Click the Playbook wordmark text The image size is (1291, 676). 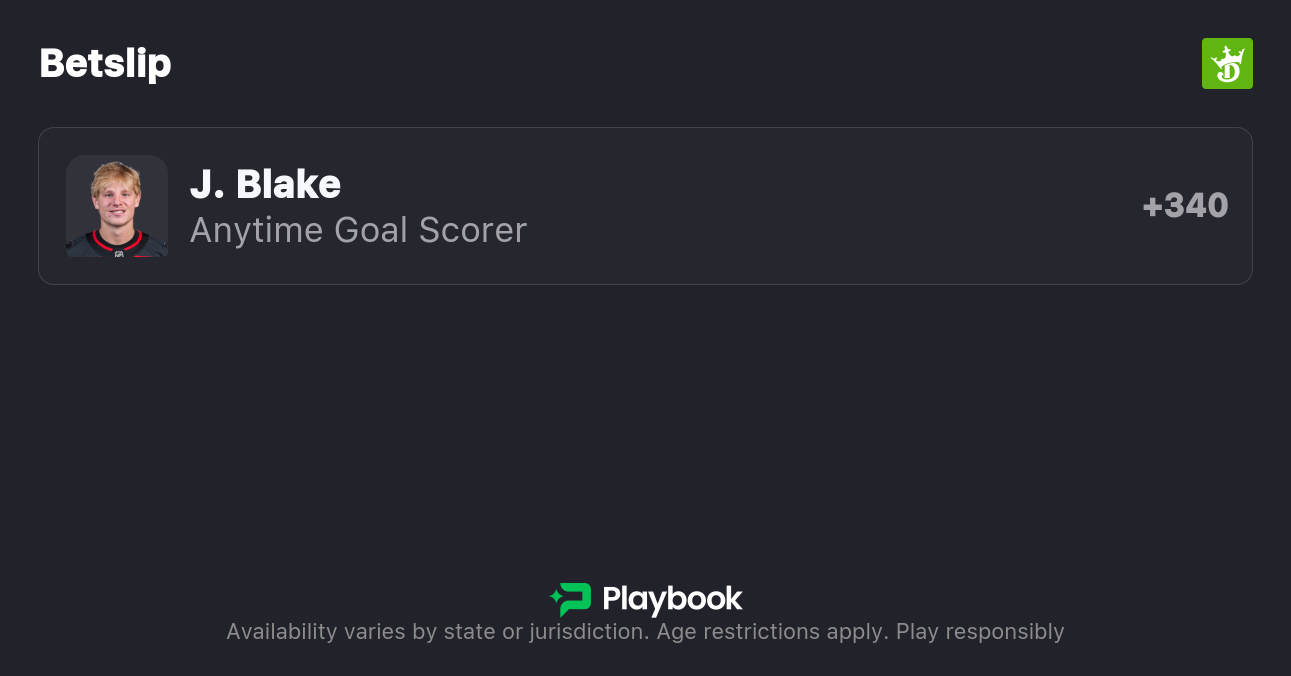point(672,599)
